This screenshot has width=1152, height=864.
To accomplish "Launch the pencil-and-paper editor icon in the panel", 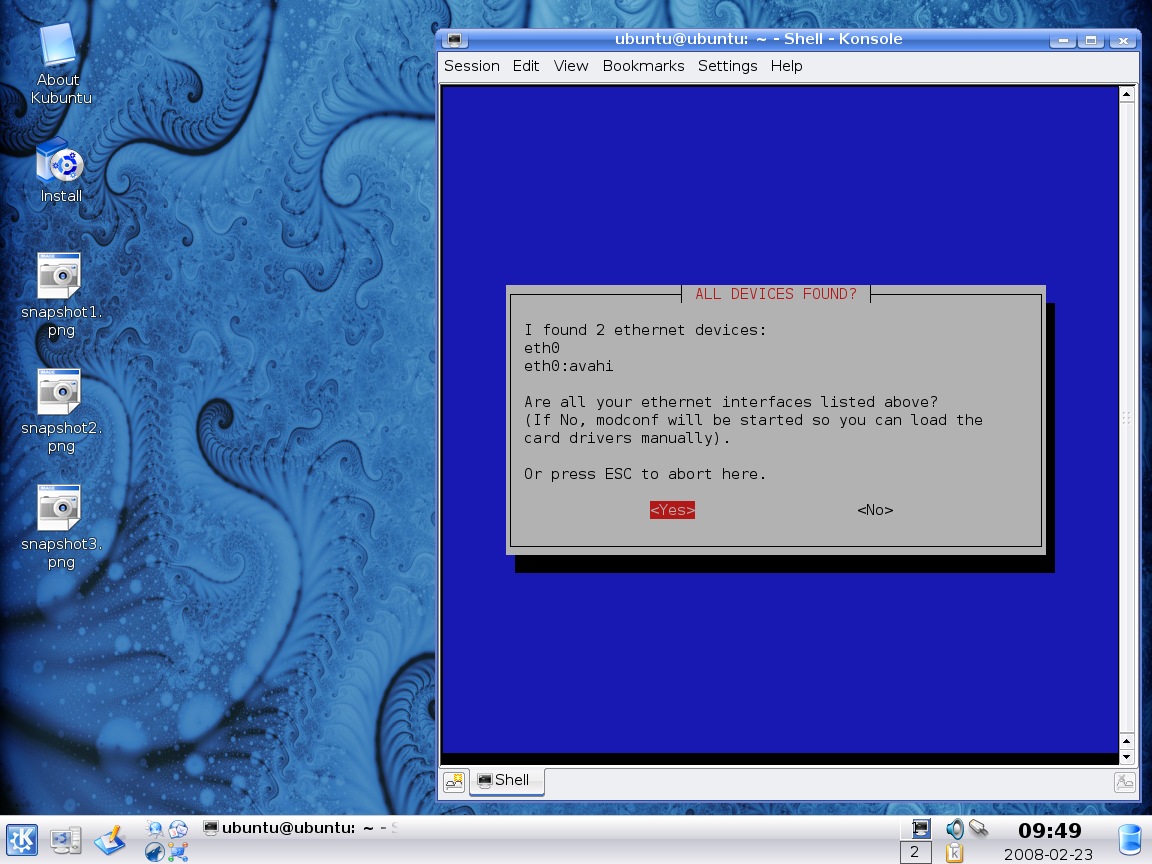I will coord(110,839).
